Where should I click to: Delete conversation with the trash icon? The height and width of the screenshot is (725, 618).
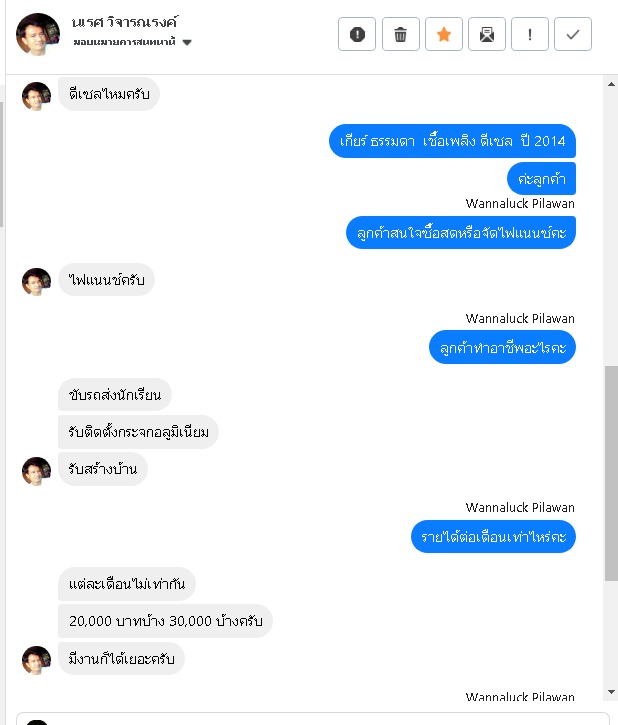tap(401, 34)
